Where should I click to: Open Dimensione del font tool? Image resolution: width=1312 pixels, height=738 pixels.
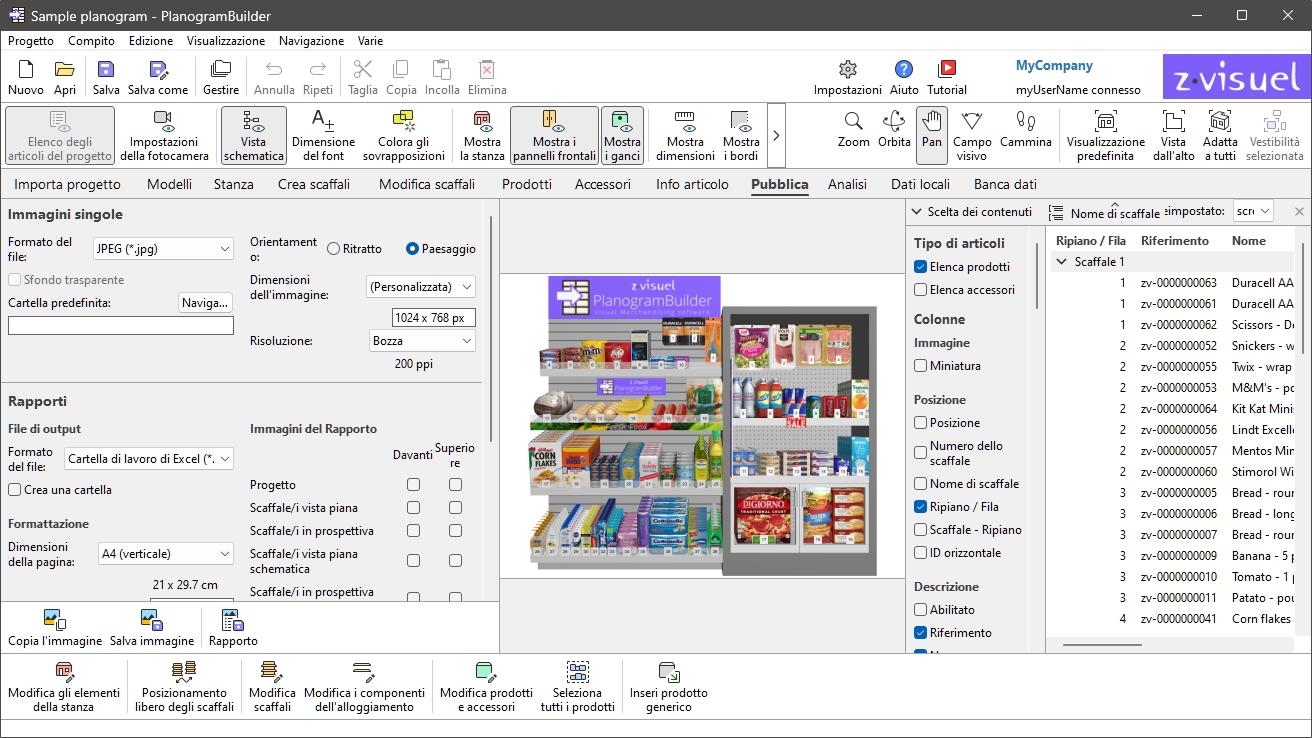tap(324, 135)
